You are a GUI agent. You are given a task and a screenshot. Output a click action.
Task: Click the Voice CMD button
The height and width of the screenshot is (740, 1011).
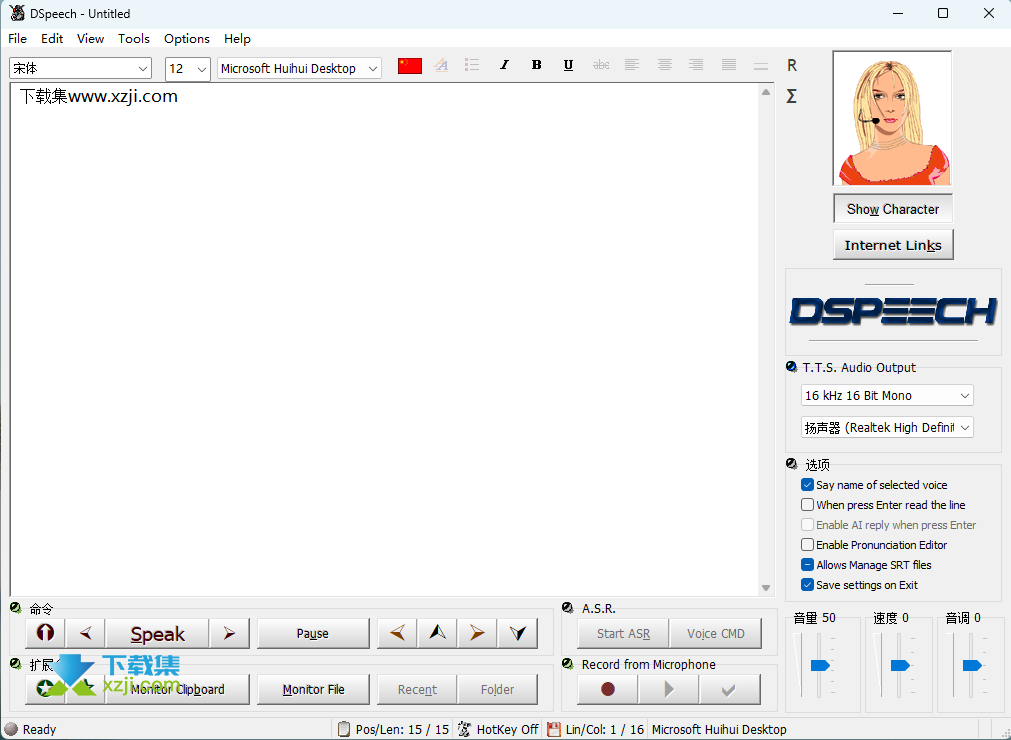[716, 634]
